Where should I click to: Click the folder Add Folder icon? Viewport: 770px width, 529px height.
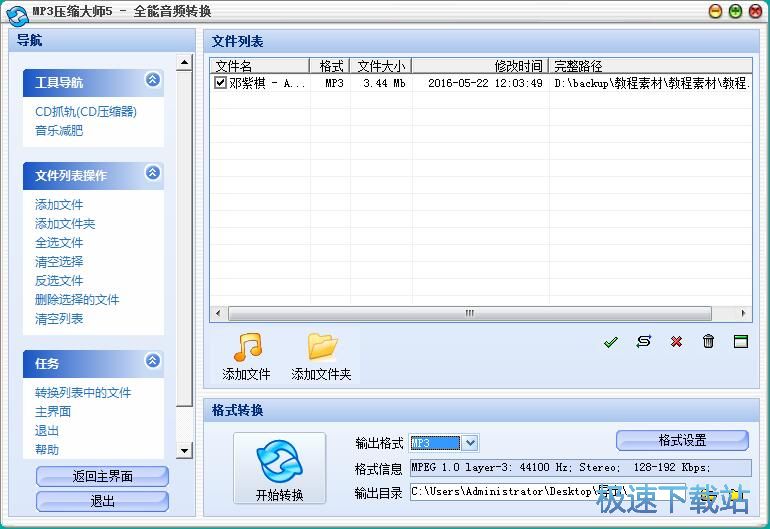coord(322,347)
